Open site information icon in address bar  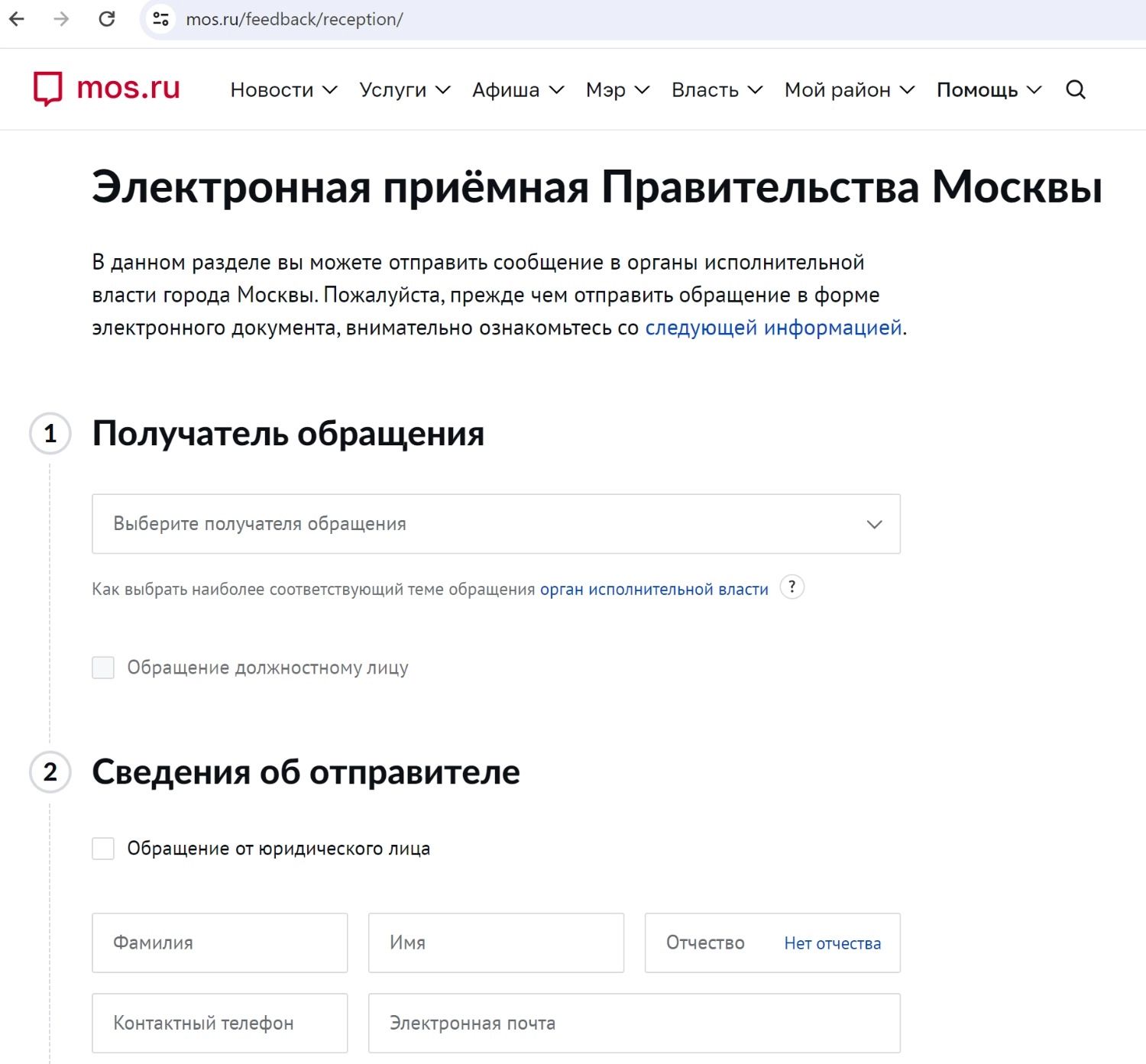(160, 19)
